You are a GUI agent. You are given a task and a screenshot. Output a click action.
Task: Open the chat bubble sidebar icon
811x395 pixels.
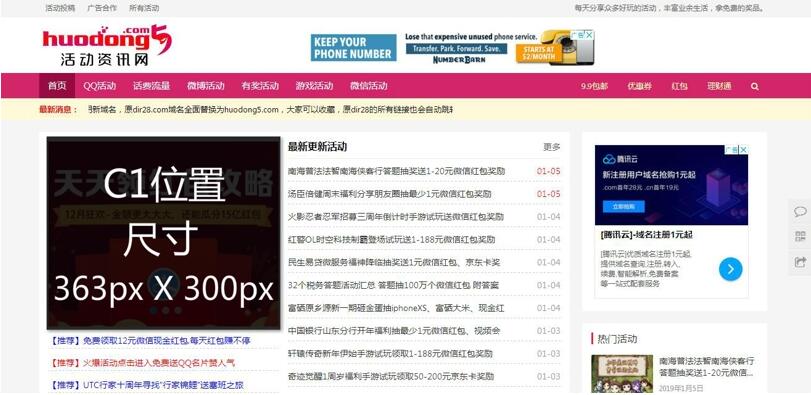click(x=800, y=211)
